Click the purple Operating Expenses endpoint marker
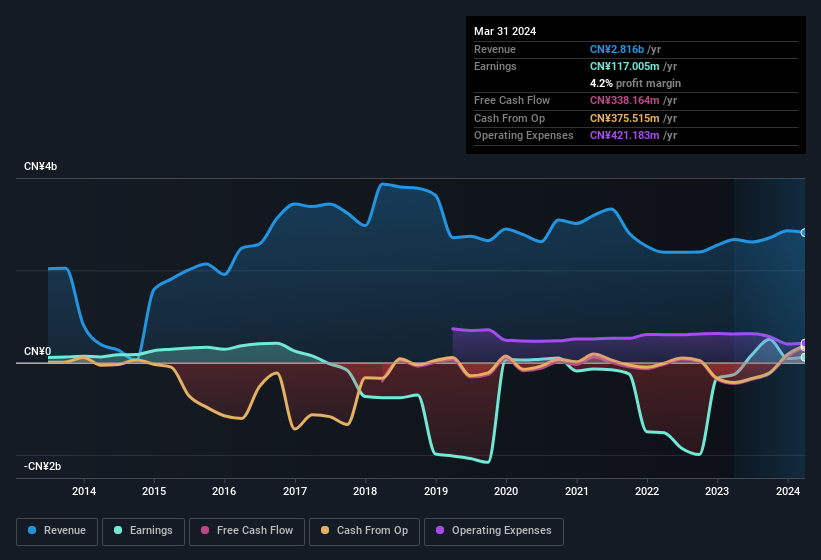Screen dimensions: 821x560 [804, 344]
